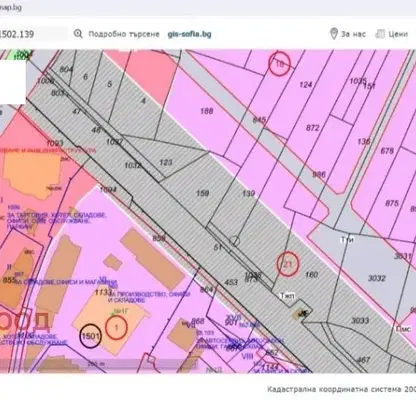Click the search field containing 1502.139

click(x=33, y=34)
